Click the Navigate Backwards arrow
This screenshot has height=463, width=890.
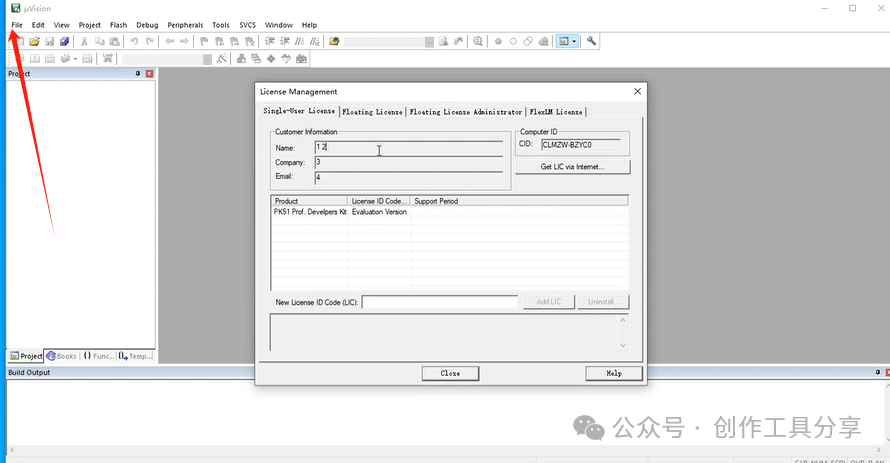pyautogui.click(x=169, y=41)
